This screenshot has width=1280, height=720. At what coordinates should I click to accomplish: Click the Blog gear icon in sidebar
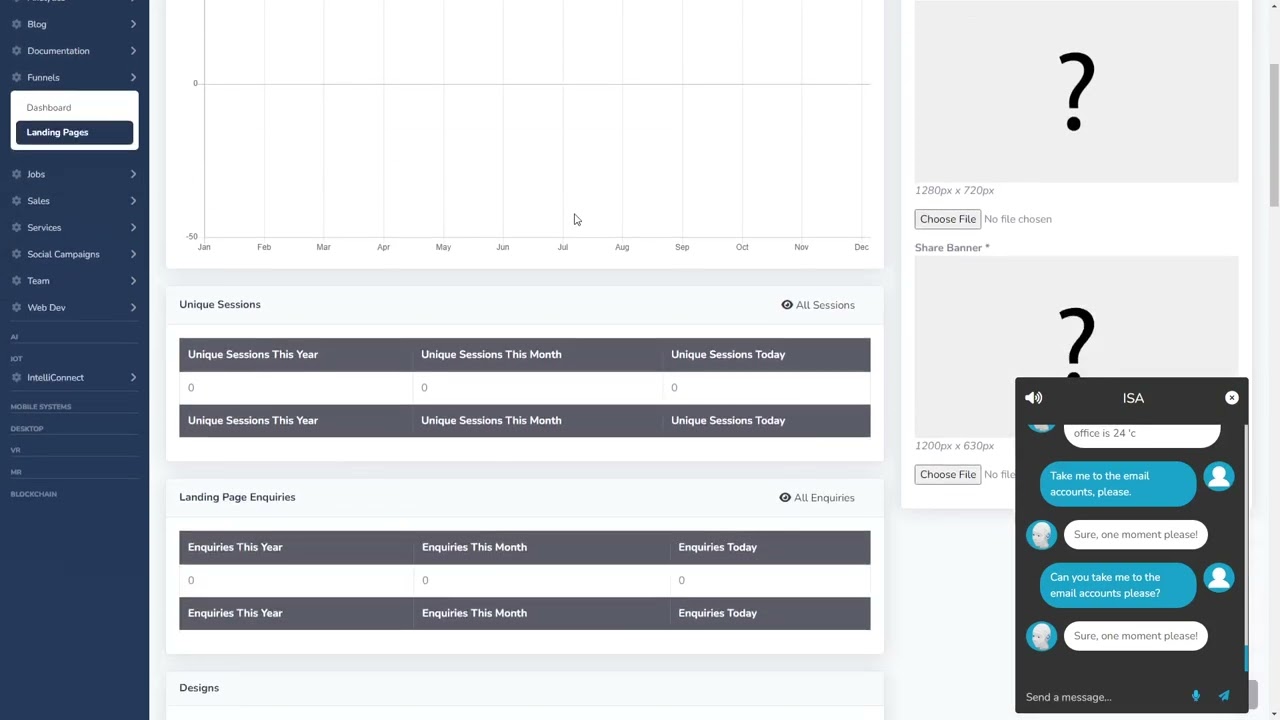point(16,24)
